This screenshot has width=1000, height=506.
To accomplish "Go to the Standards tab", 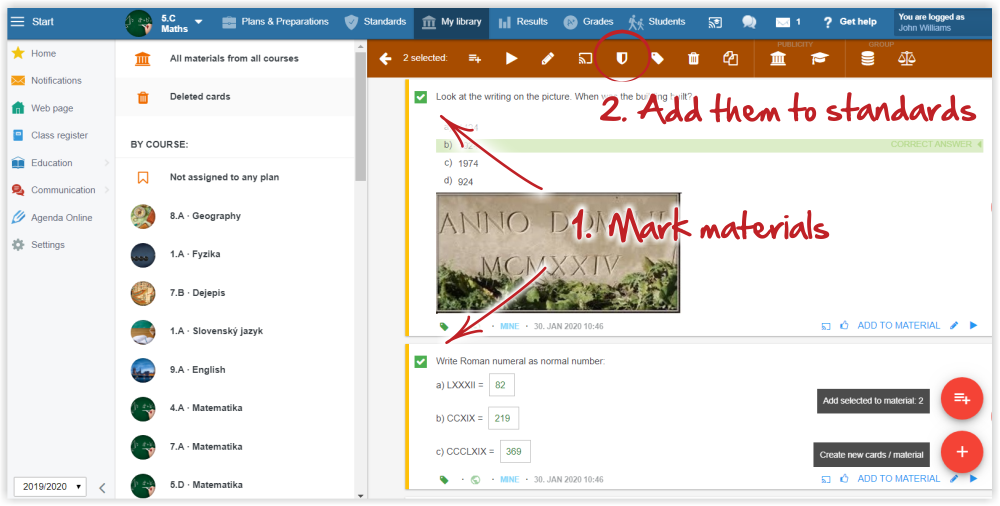I will pyautogui.click(x=375, y=22).
